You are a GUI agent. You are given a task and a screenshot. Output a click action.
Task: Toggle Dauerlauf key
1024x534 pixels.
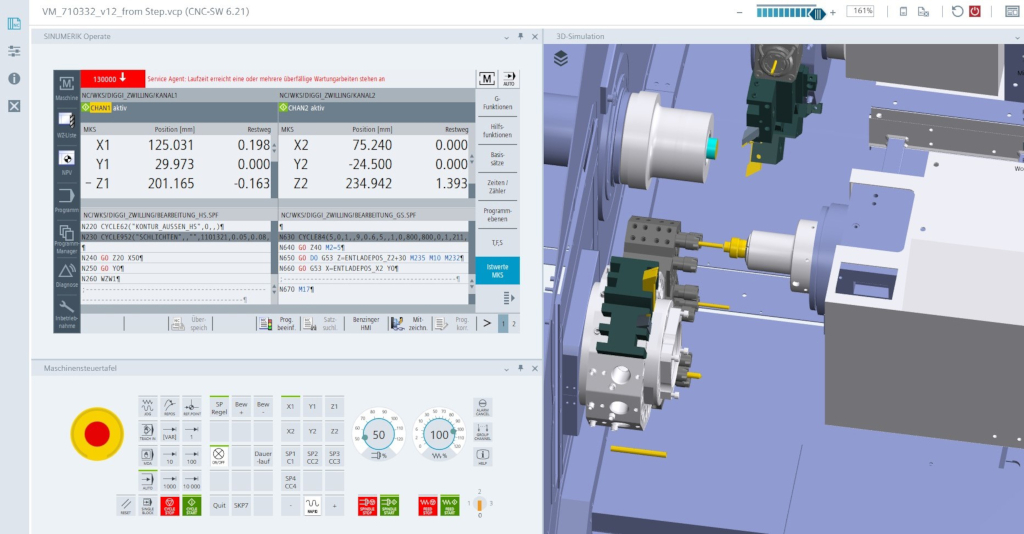263,456
